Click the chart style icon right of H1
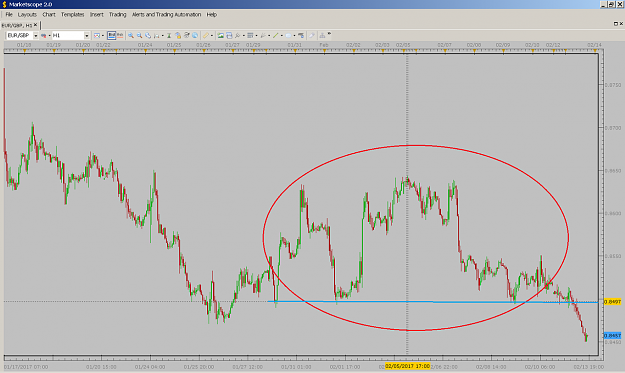Screen dimensions: 625x373 pyautogui.click(x=97, y=35)
